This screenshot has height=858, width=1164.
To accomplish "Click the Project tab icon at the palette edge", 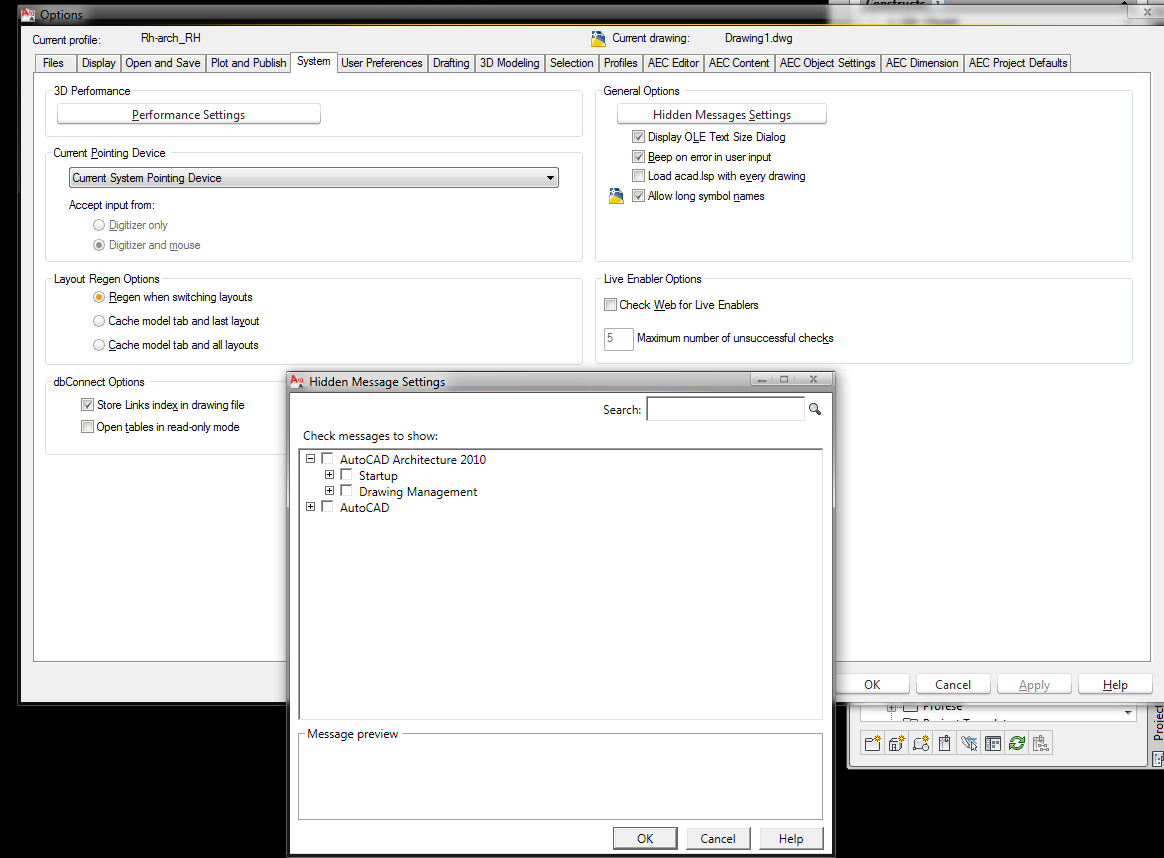I will tap(1157, 759).
